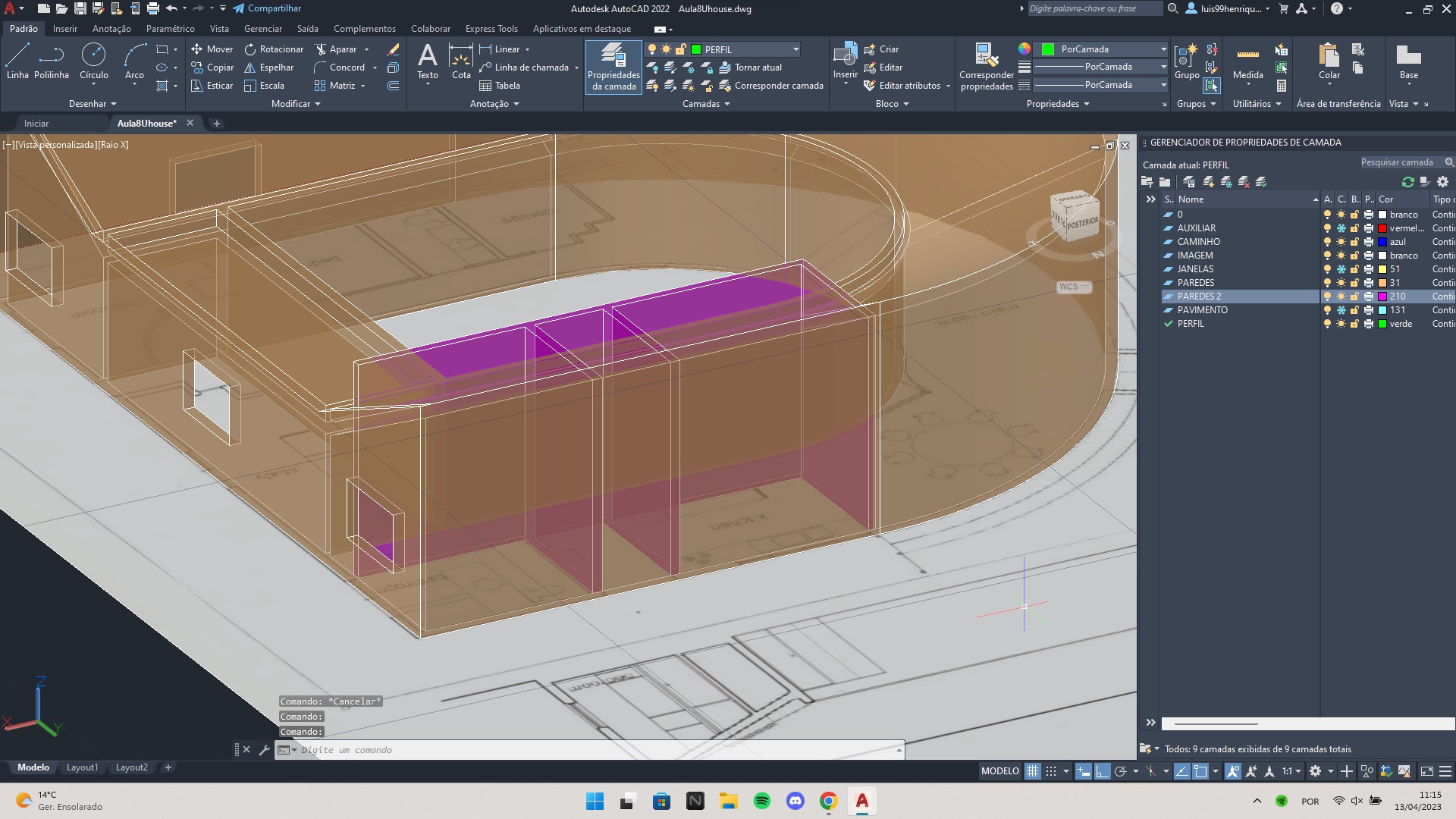Screen dimensions: 1456x819
Task: Toggle freeze for JANELAS layer
Action: [1341, 269]
